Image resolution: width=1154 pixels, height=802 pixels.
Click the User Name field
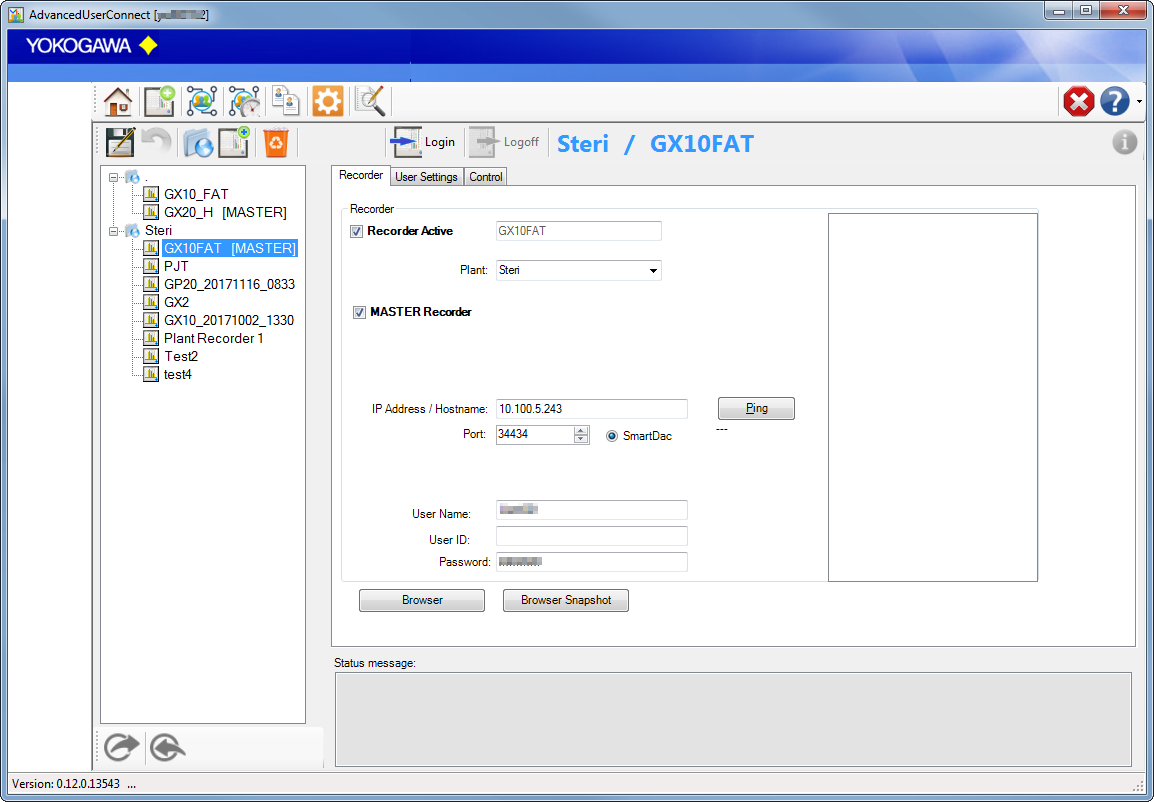(x=592, y=510)
